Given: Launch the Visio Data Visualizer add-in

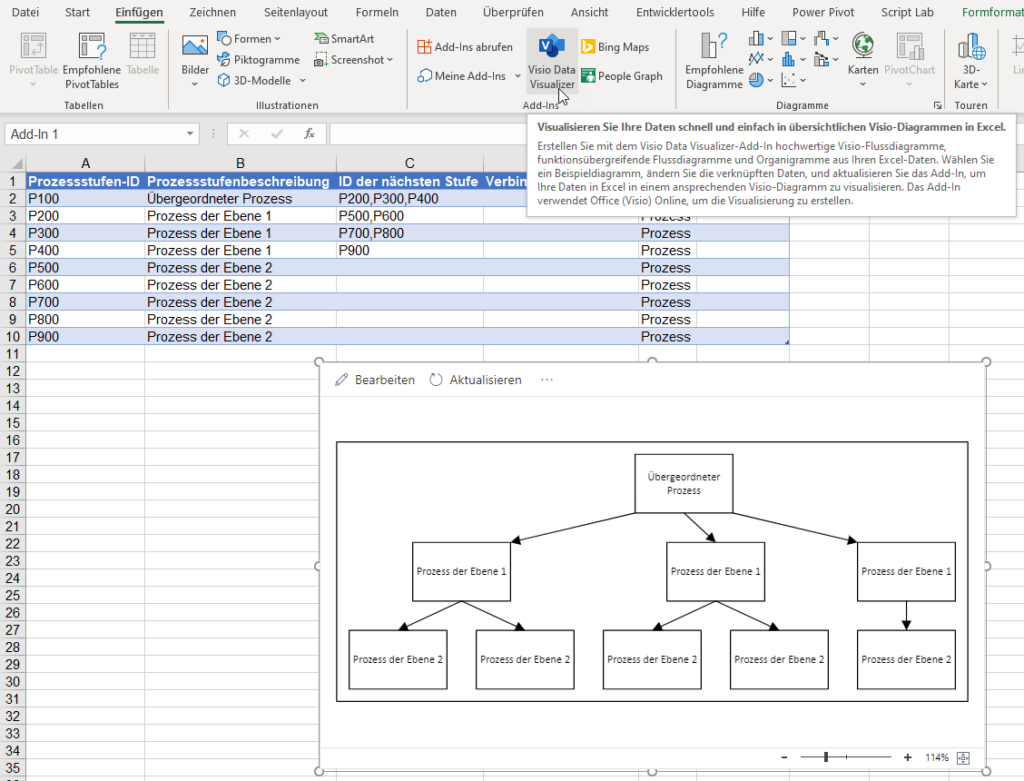Looking at the screenshot, I should point(551,60).
